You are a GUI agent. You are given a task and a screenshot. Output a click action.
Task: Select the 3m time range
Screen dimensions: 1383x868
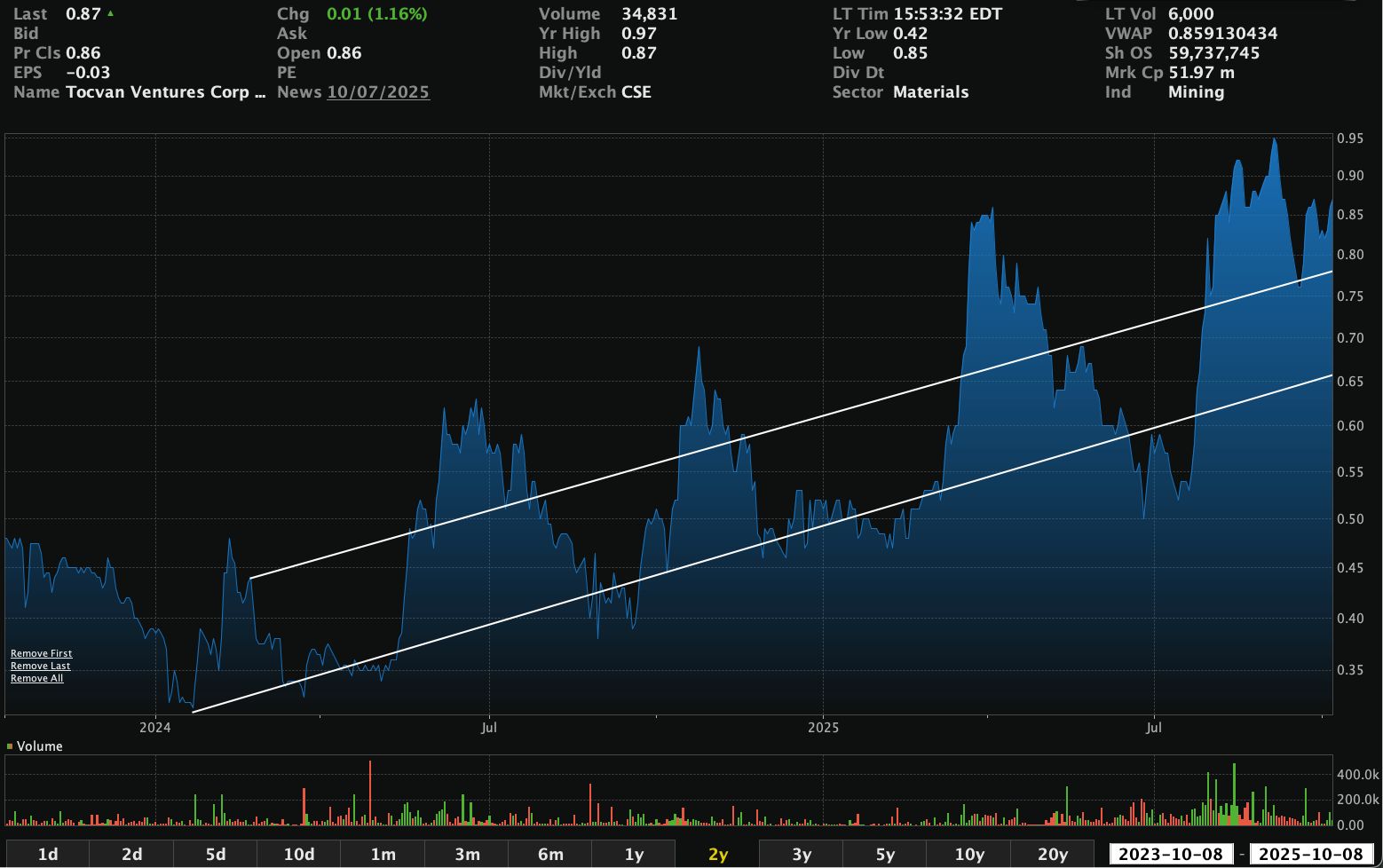coord(467,854)
